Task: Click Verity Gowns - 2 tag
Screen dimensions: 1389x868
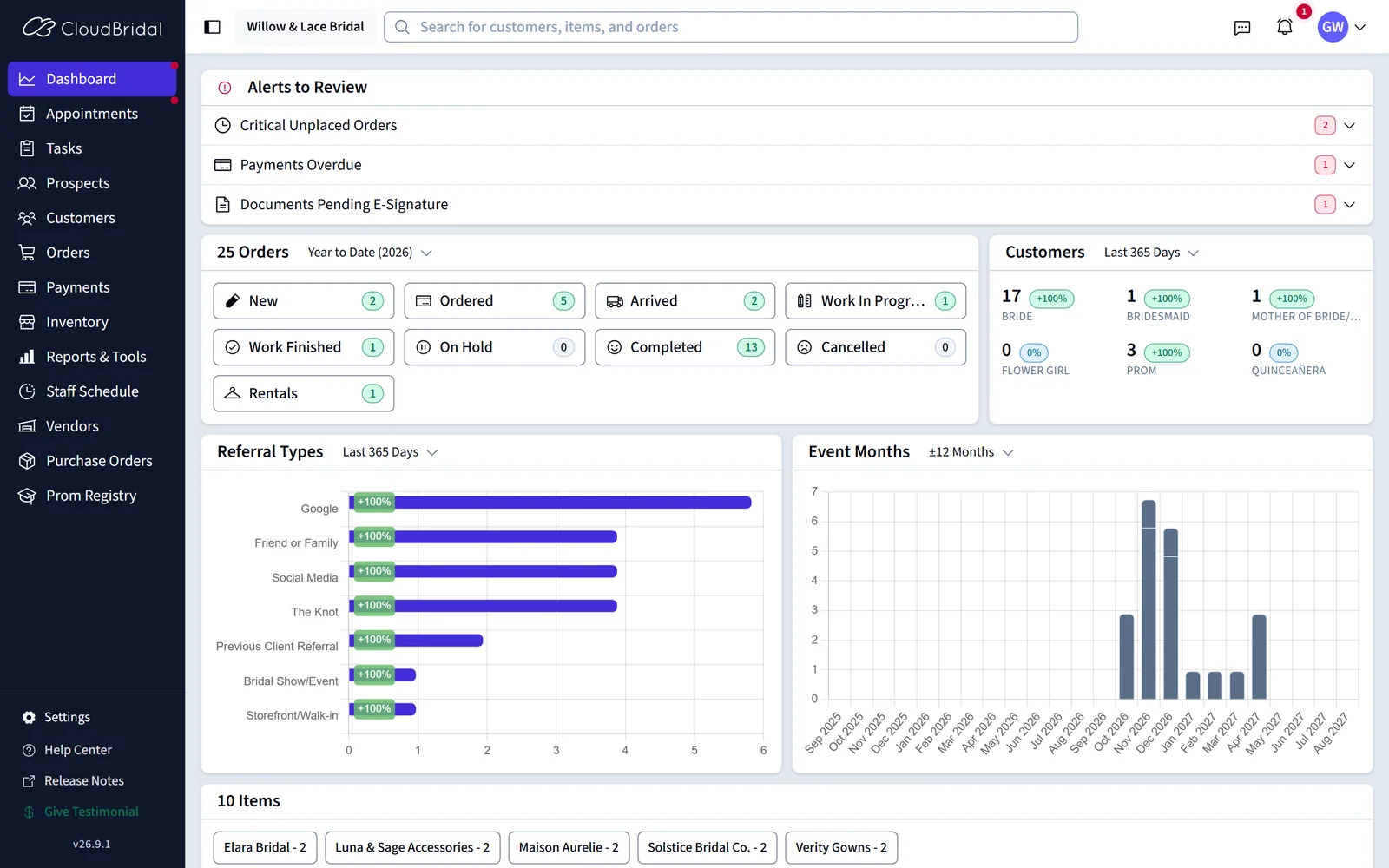Action: (841, 847)
